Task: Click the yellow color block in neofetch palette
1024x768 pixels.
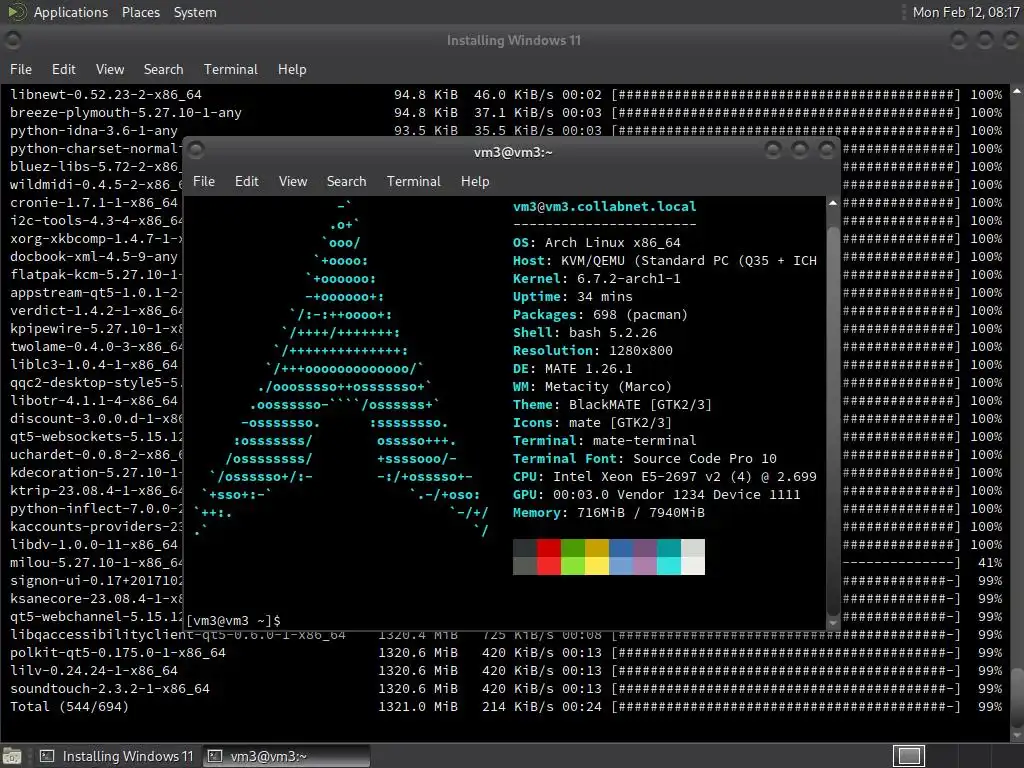Action: coord(597,566)
